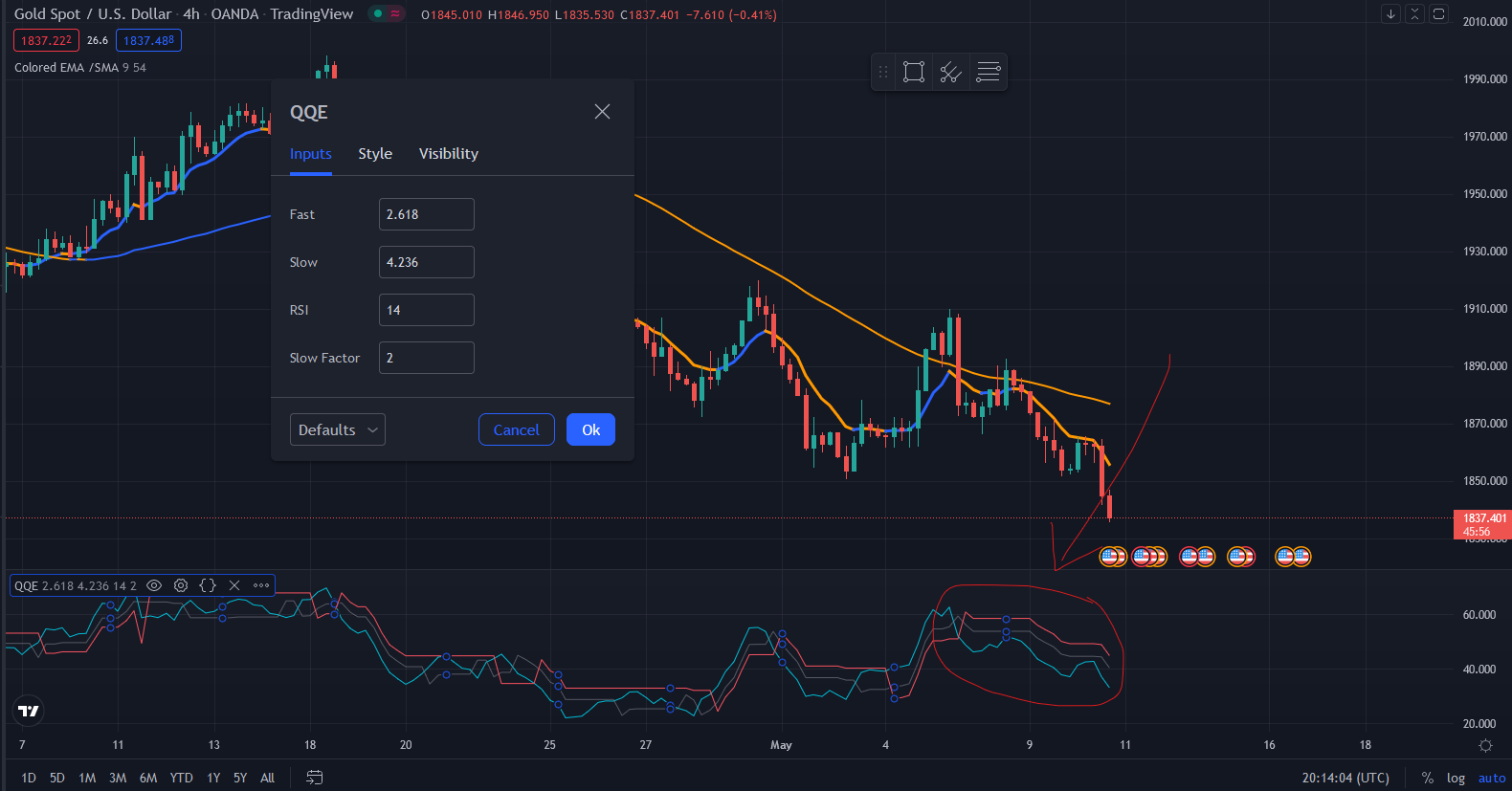
Task: Open the drawing toolbar line settings menu
Action: point(988,72)
